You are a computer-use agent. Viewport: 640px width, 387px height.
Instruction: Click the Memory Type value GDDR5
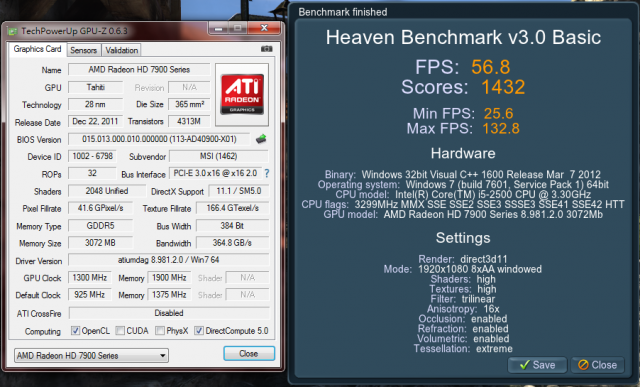pyautogui.click(x=100, y=226)
